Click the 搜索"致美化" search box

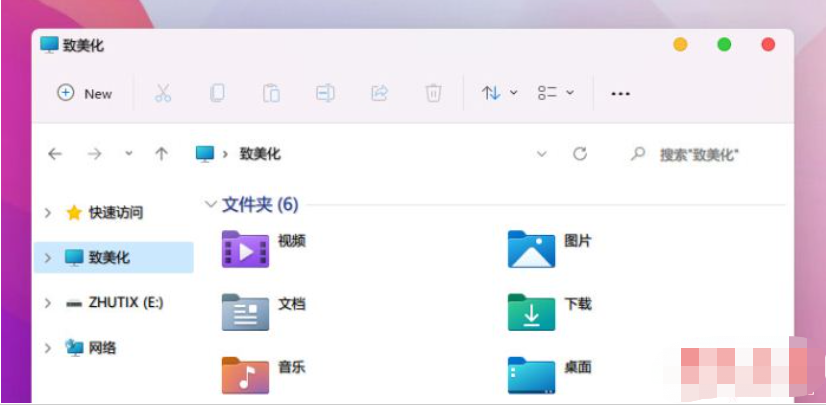[698, 154]
